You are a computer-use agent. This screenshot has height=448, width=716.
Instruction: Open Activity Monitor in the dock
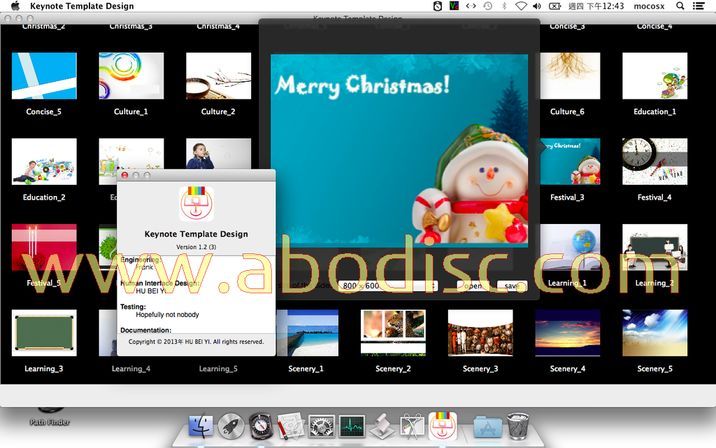point(352,428)
